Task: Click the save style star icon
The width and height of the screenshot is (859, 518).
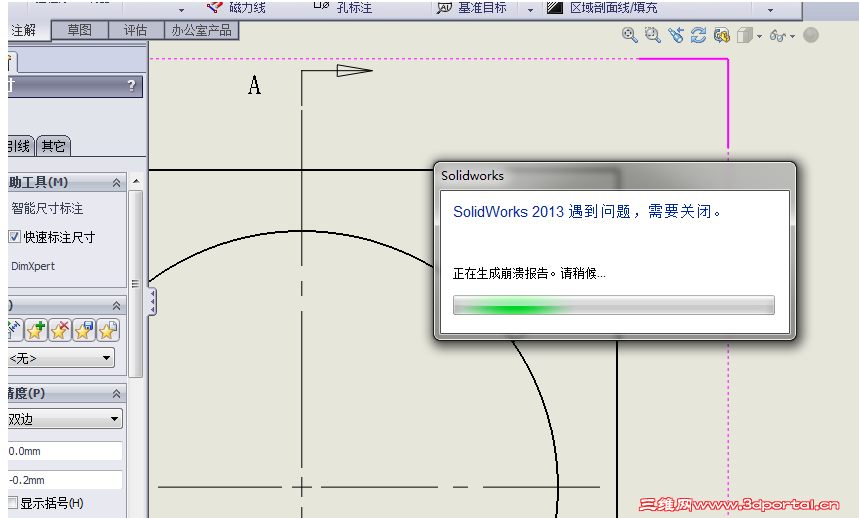Action: pos(84,330)
